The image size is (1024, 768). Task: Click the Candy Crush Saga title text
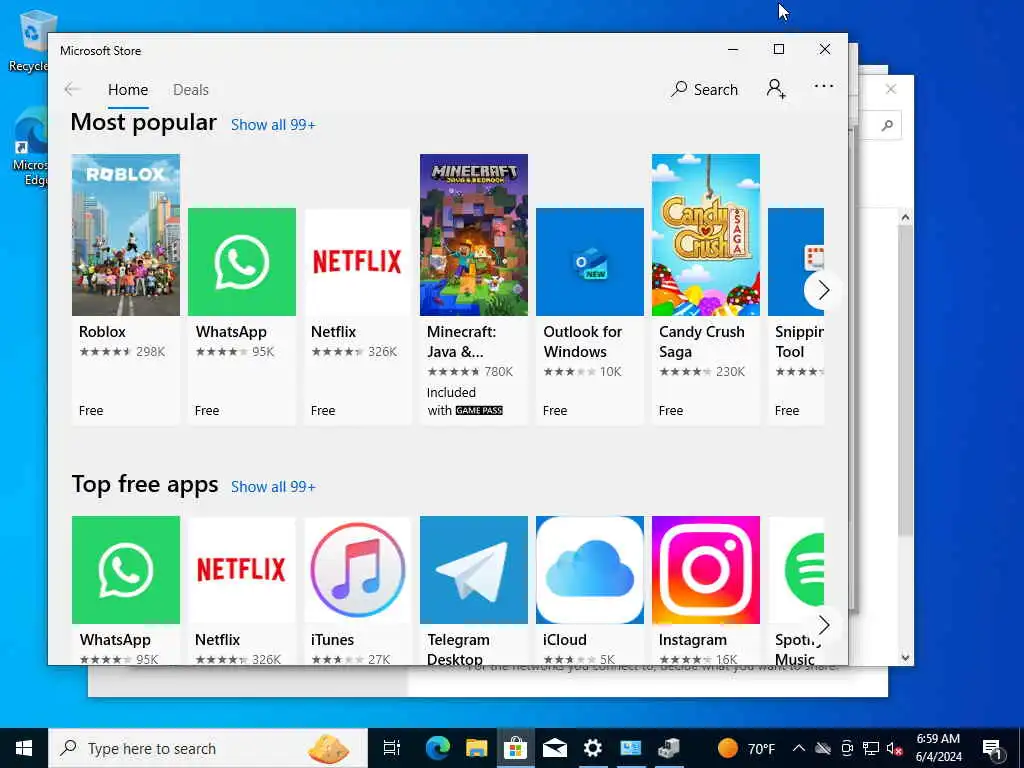[702, 342]
